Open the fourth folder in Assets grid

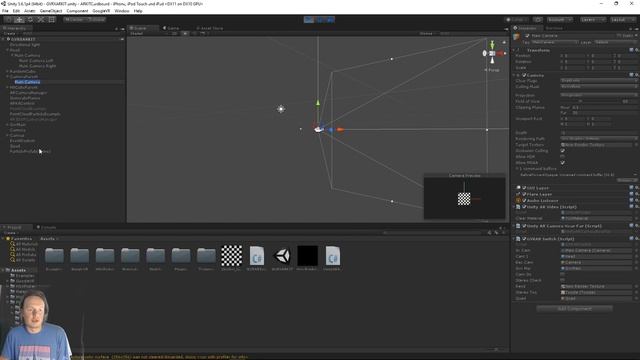[130, 256]
